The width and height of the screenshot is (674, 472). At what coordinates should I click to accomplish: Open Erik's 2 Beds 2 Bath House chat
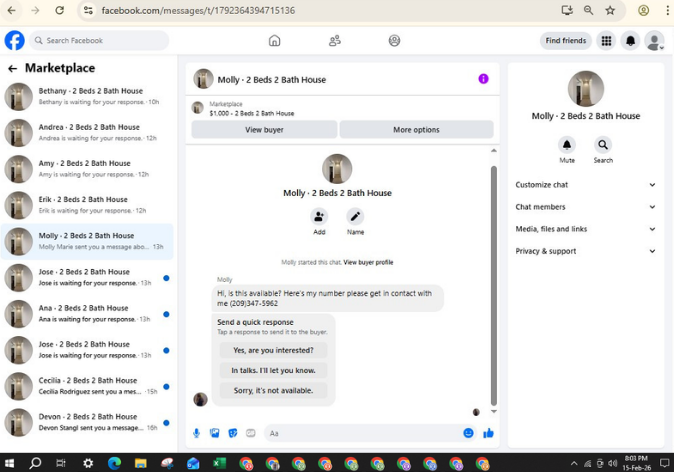87,205
